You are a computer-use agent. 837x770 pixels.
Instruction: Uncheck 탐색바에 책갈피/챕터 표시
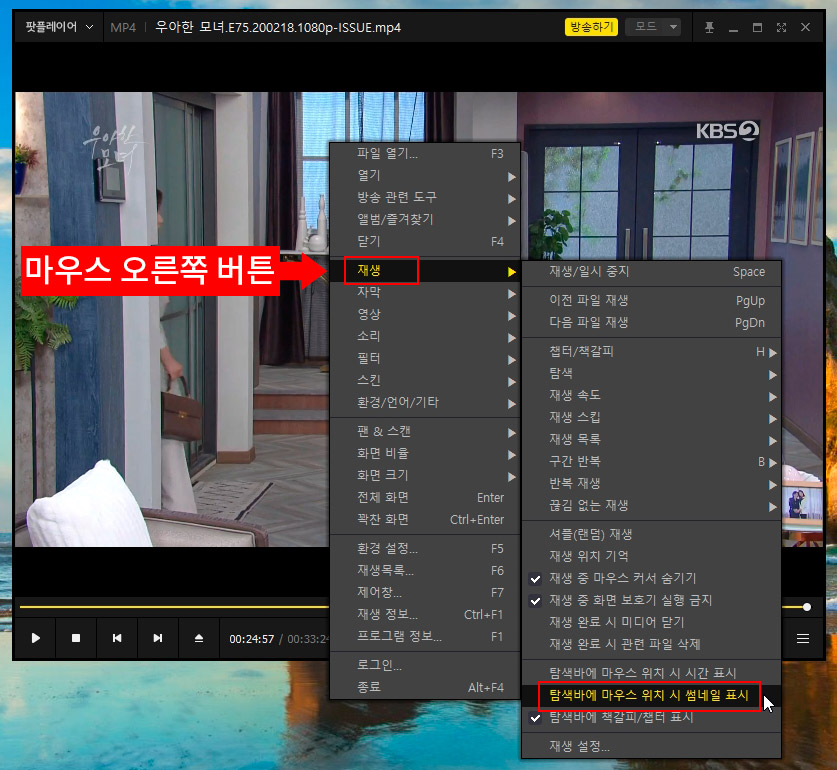pos(651,718)
